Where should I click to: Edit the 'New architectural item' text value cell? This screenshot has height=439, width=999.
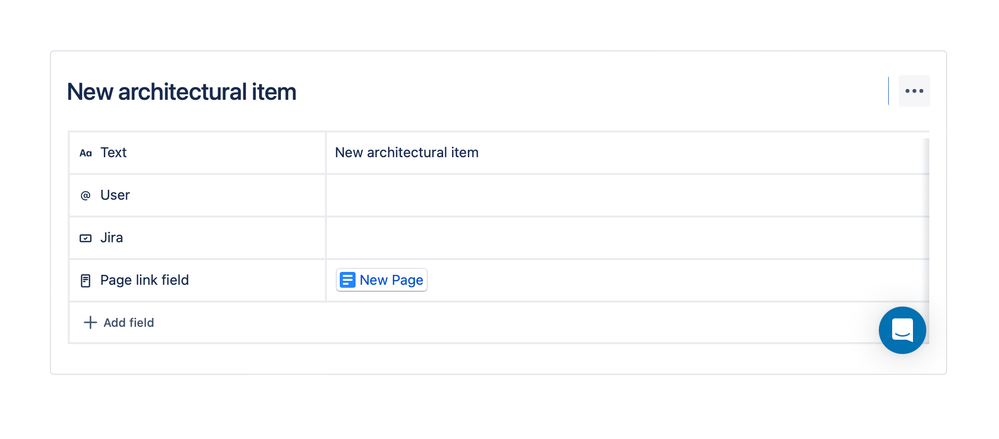(627, 152)
